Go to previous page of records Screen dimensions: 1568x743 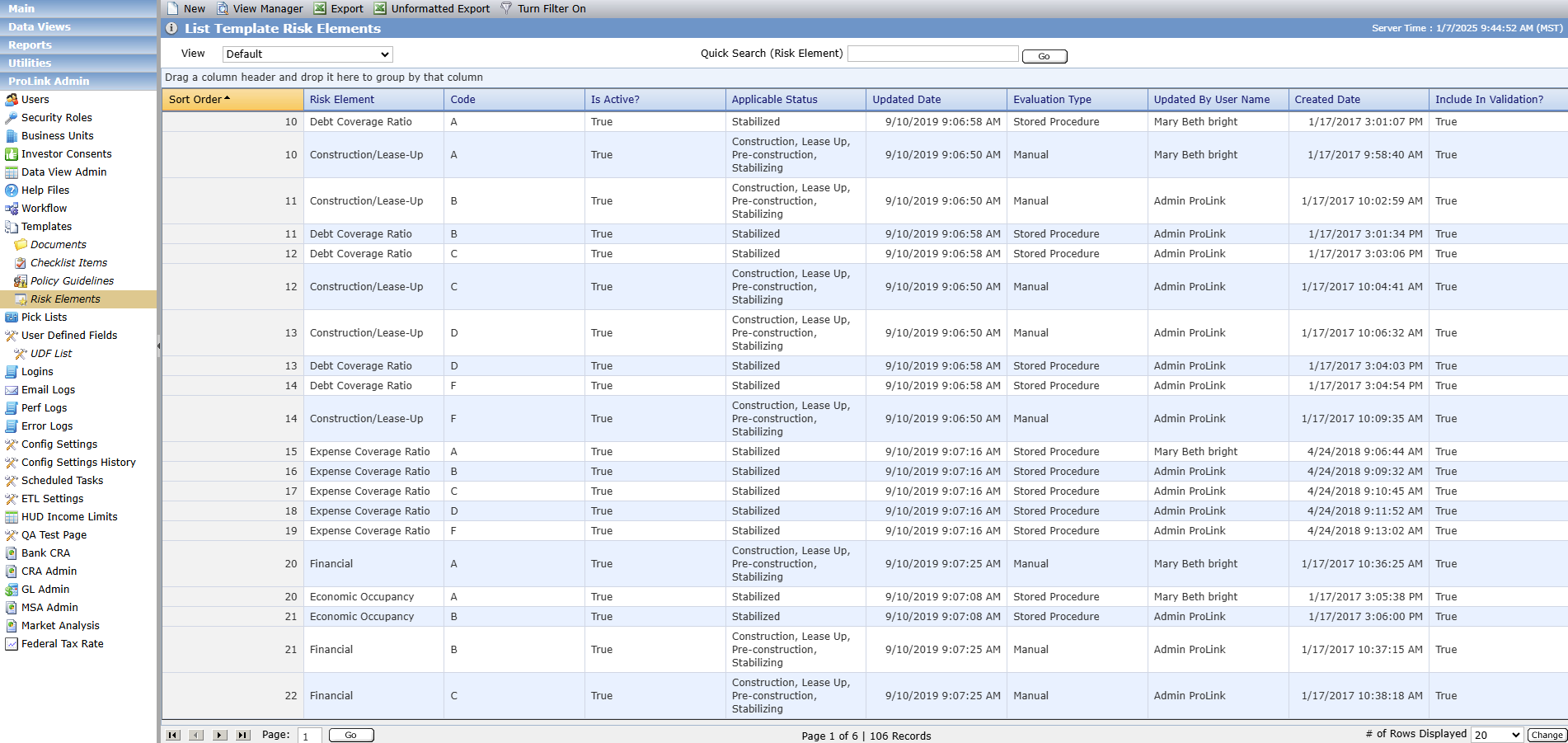[x=196, y=735]
